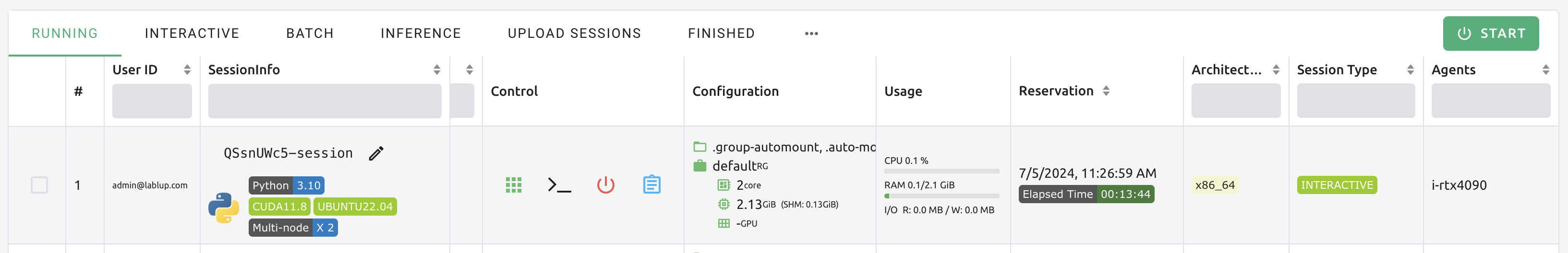Terminate session with red power icon

click(605, 185)
